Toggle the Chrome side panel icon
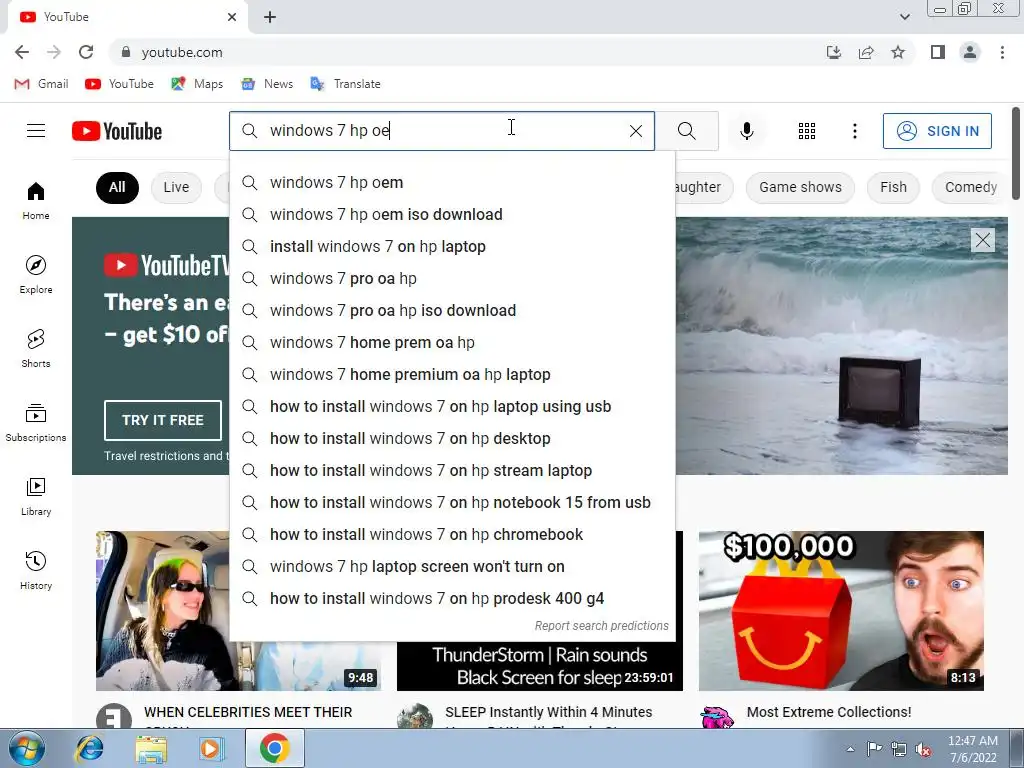 (x=938, y=52)
